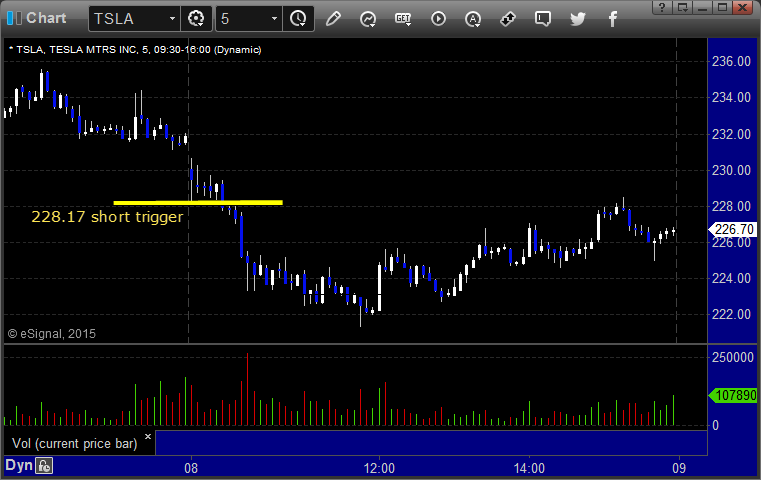Open the studies chart icon
This screenshot has width=761, height=480.
tap(368, 19)
